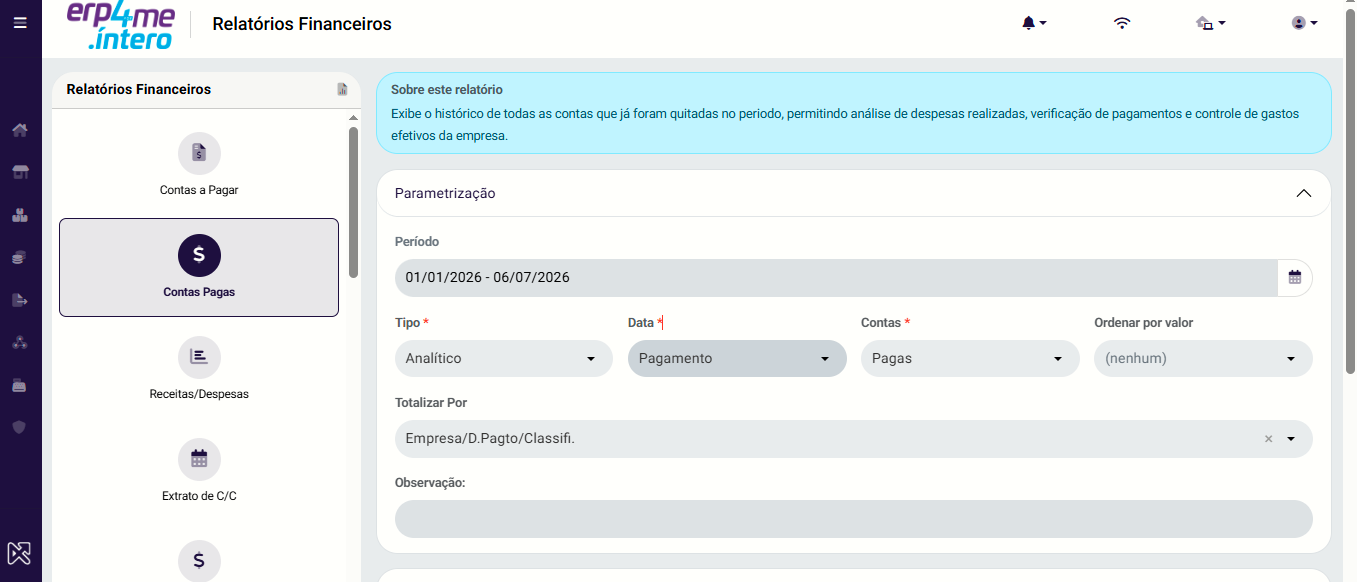1357x582 pixels.
Task: Open the network nodes sidebar icon
Action: click(20, 342)
